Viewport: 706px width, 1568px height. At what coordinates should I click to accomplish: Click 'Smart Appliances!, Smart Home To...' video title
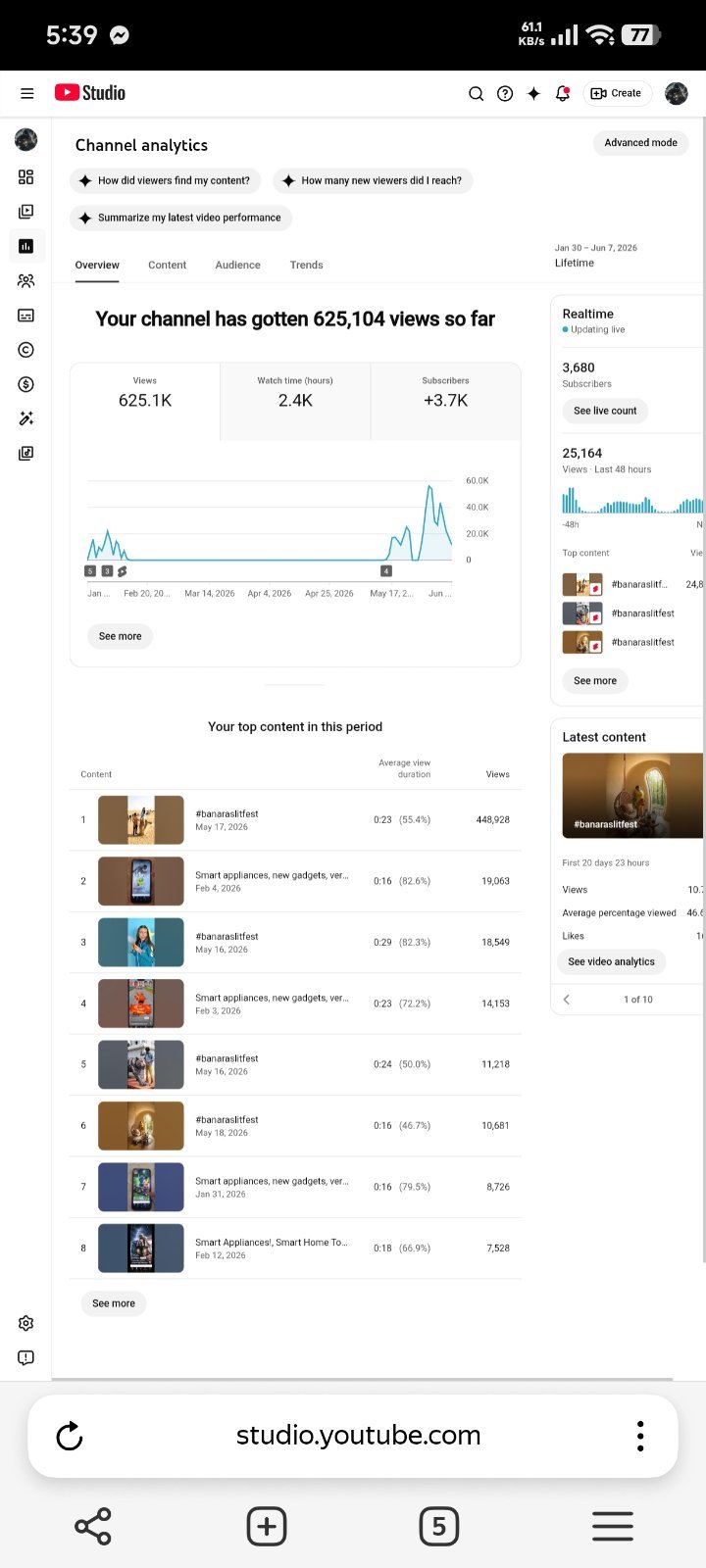(272, 1242)
